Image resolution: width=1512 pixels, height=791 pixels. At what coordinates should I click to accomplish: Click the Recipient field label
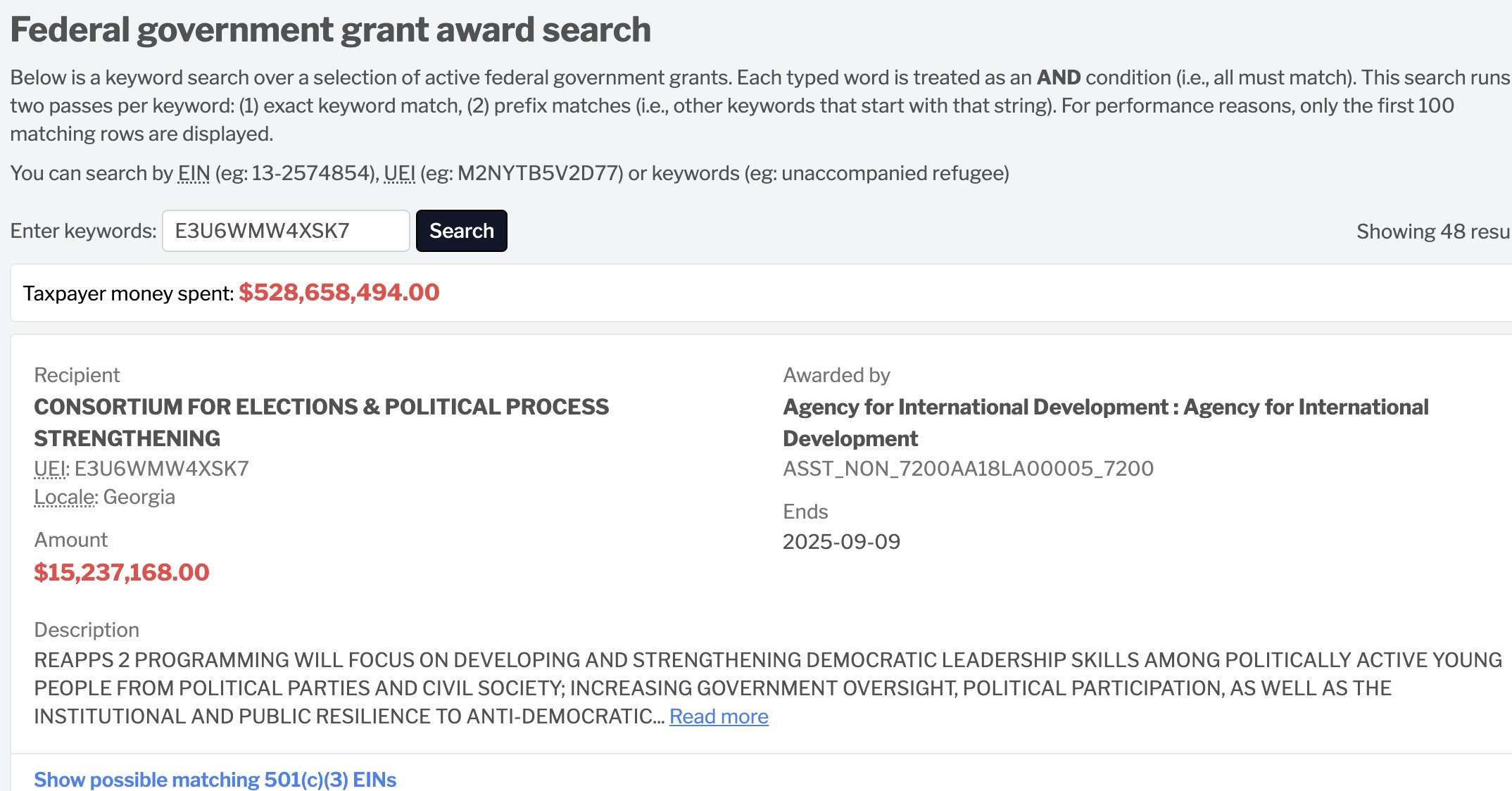point(77,375)
